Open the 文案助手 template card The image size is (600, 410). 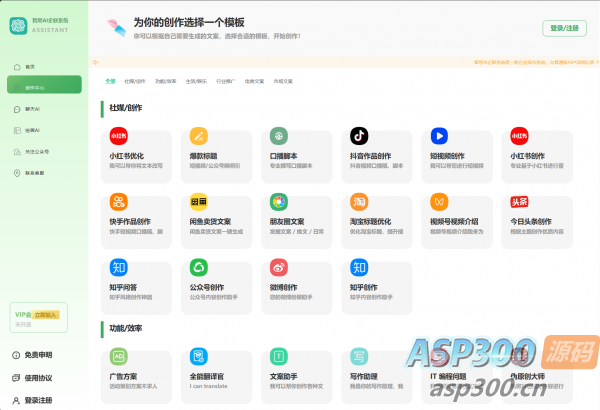pyautogui.click(x=297, y=377)
